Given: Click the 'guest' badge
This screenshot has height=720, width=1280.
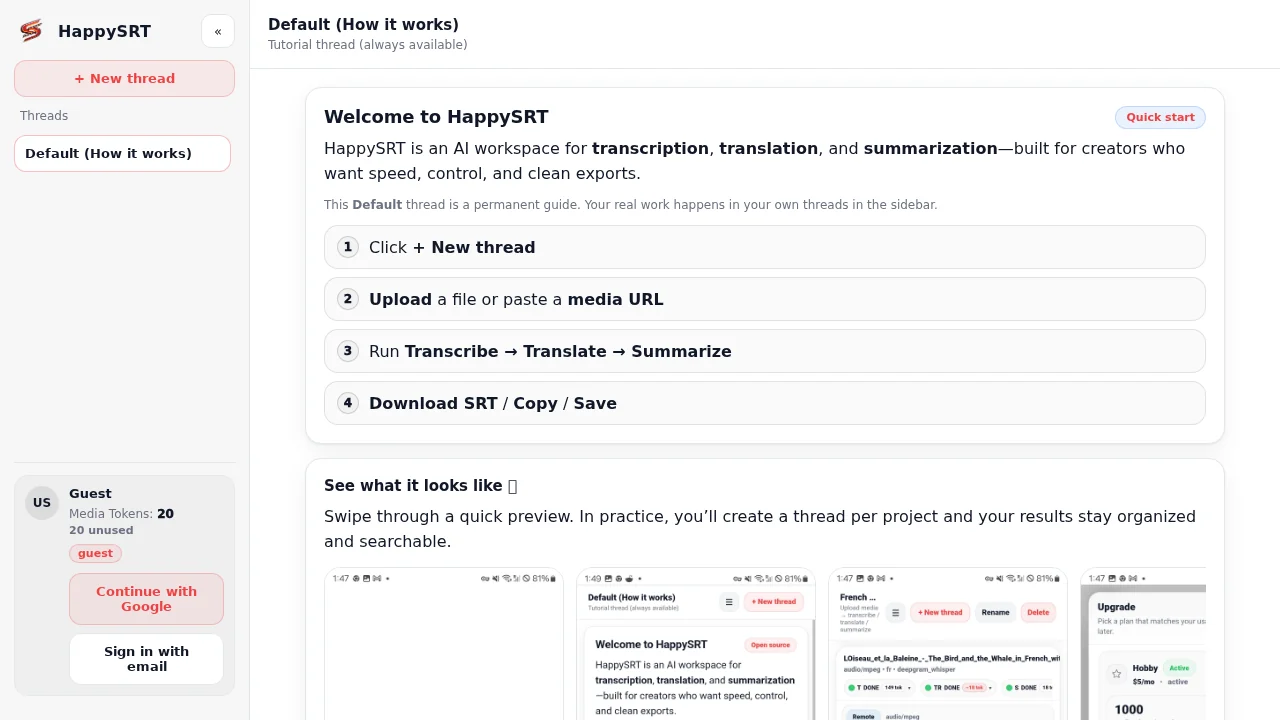Looking at the screenshot, I should (95, 553).
